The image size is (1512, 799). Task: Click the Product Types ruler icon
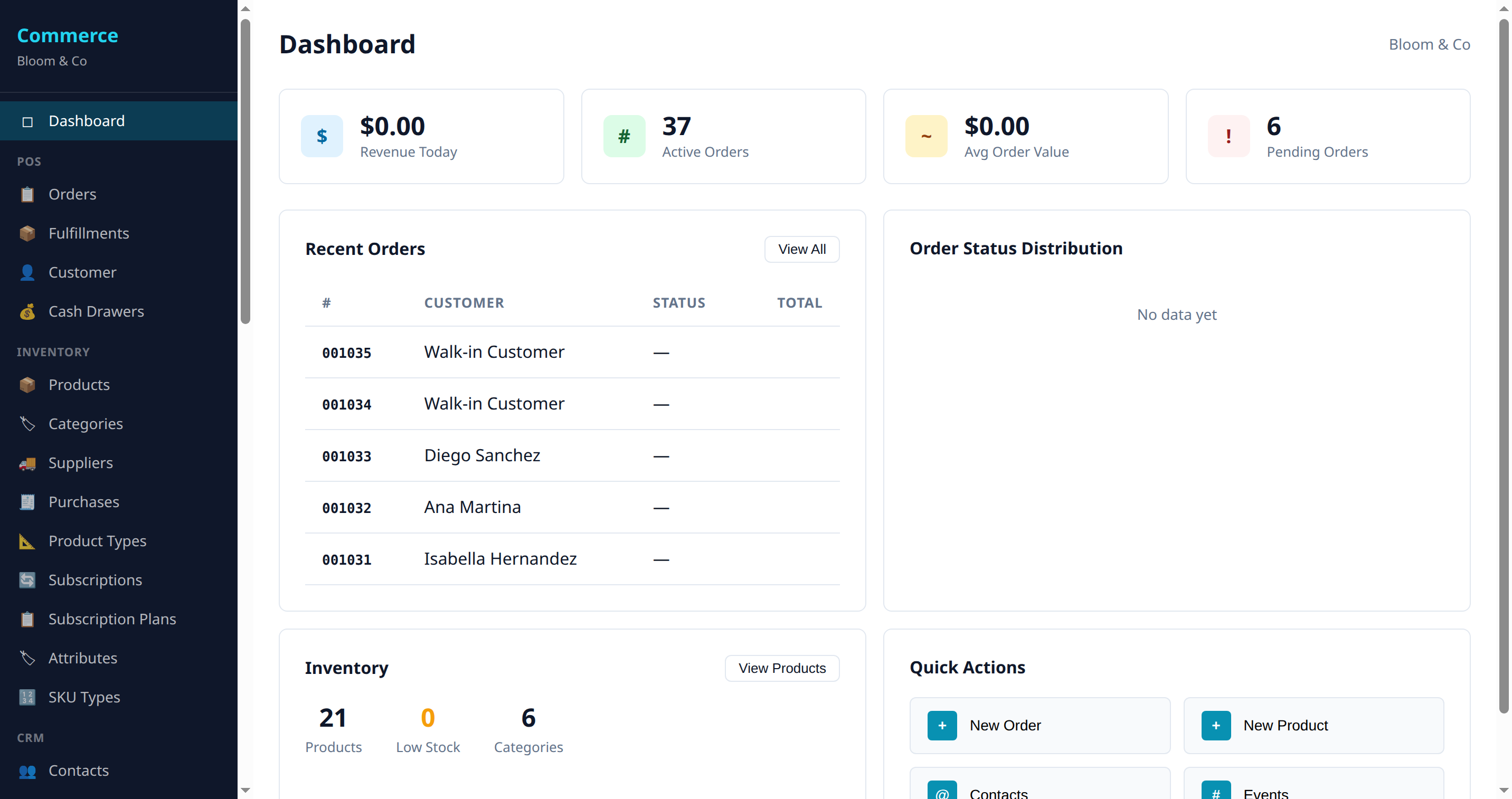pyautogui.click(x=27, y=541)
